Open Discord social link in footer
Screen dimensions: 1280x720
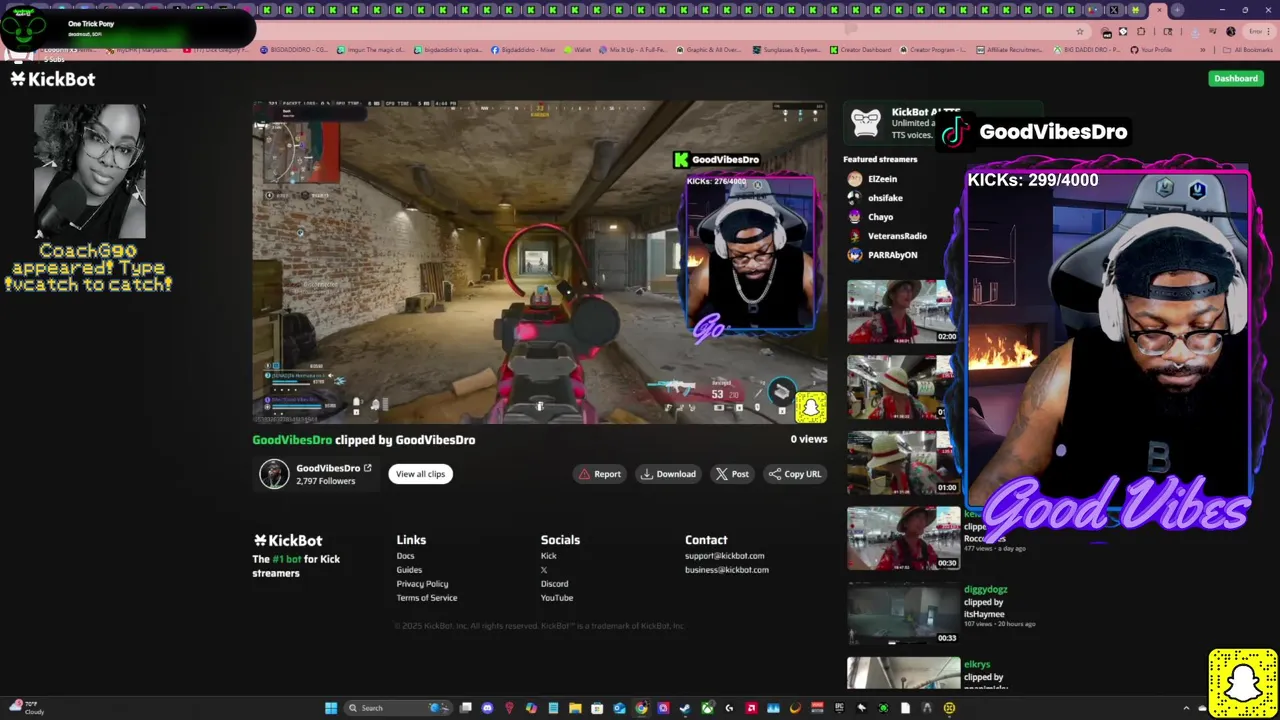tap(554, 584)
